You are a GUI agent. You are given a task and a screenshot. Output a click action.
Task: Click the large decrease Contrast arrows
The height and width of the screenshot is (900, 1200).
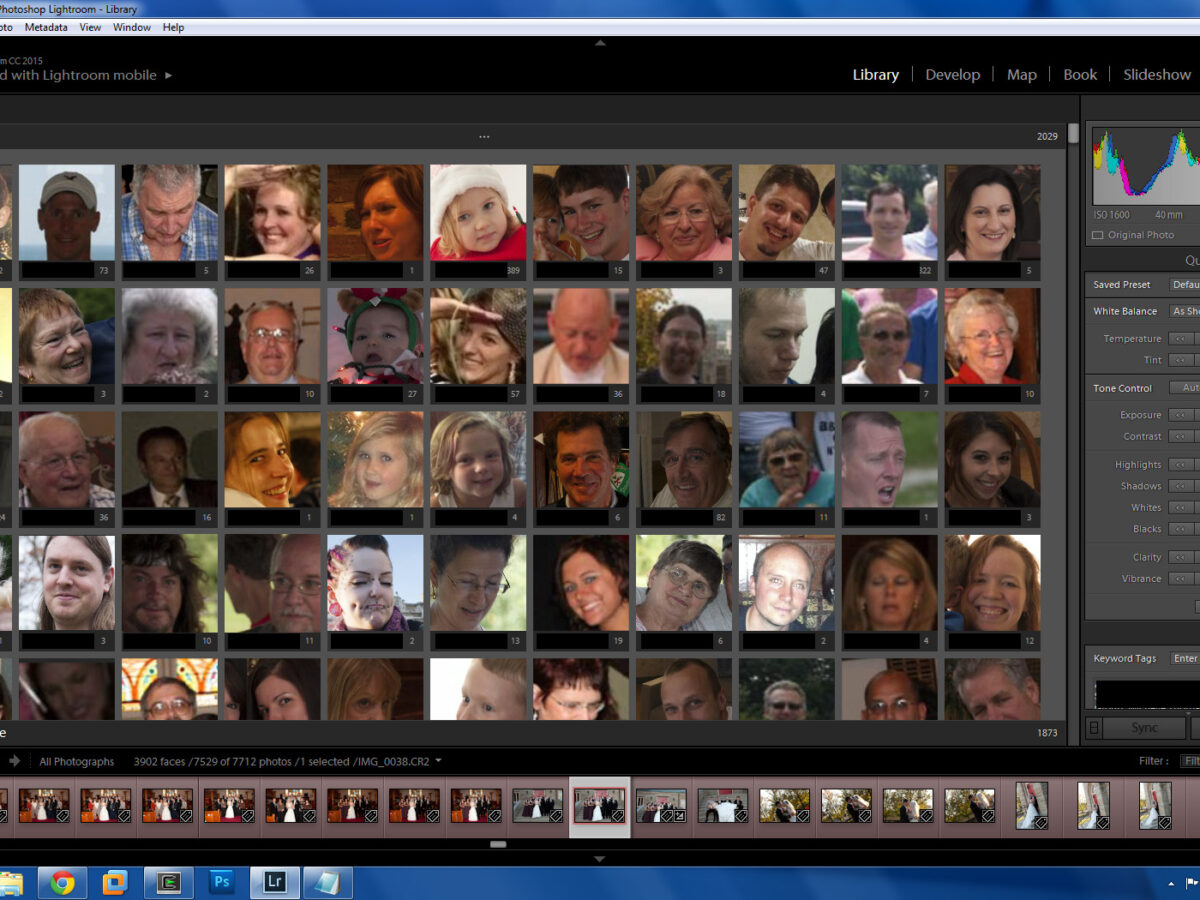[1181, 437]
